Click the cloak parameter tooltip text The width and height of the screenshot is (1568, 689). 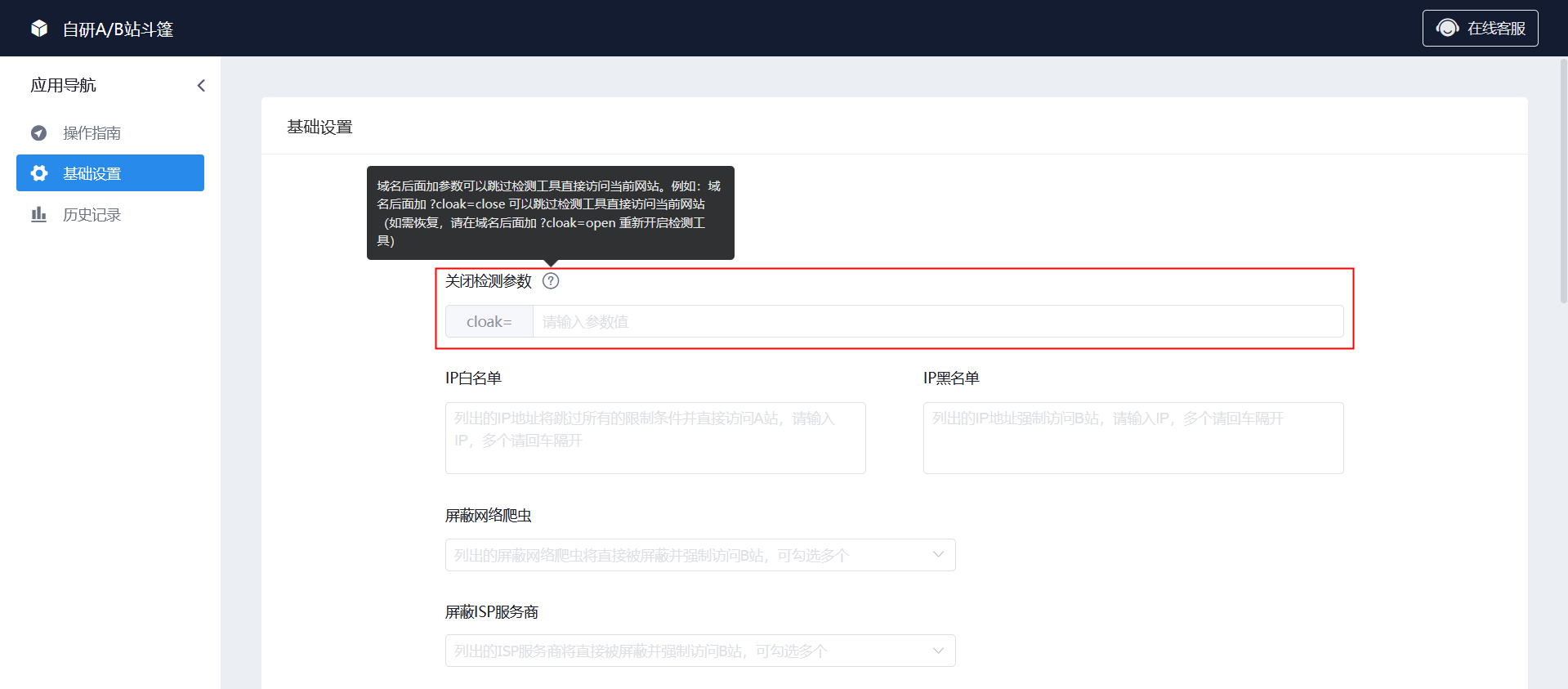pyautogui.click(x=548, y=213)
